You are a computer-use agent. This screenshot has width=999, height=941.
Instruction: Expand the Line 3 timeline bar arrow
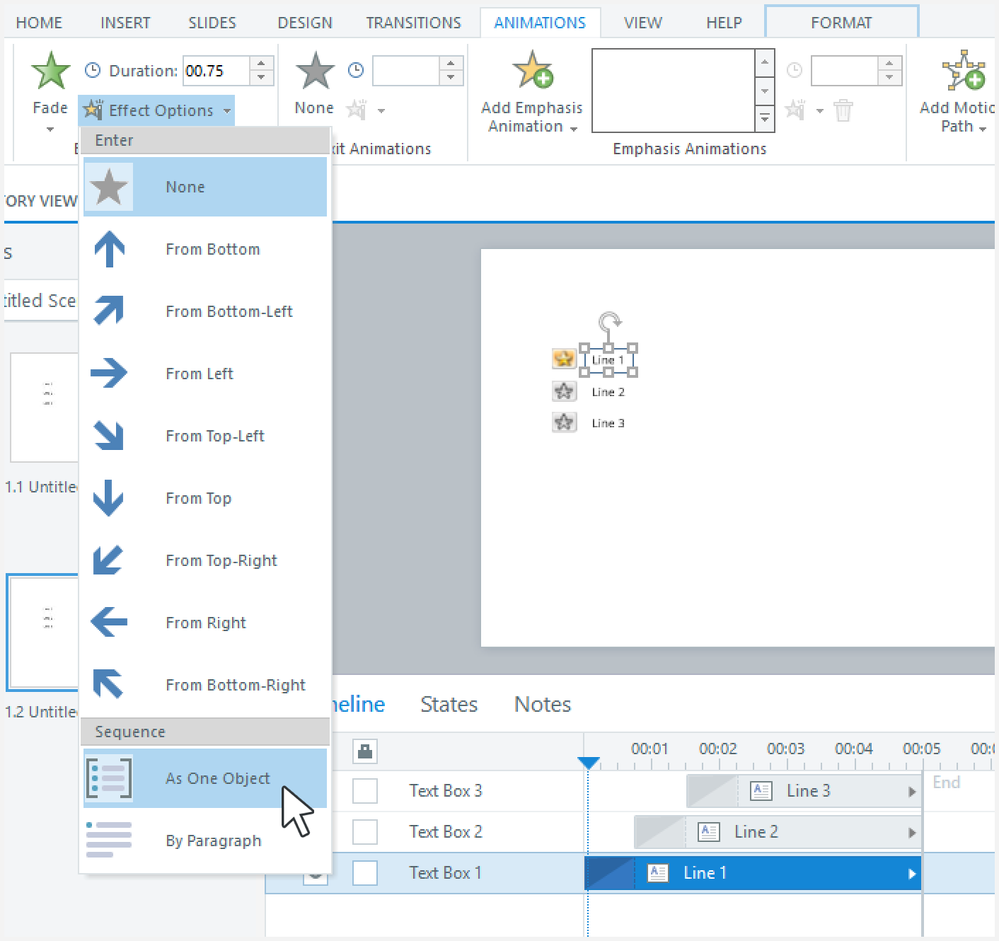tap(912, 791)
